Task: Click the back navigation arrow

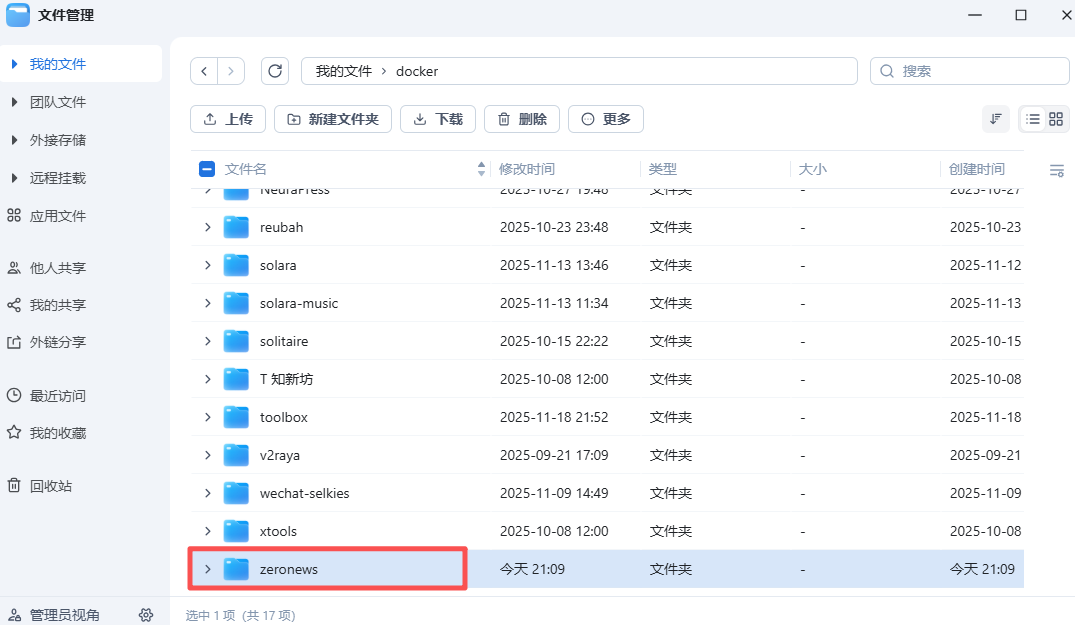Action: tap(204, 71)
